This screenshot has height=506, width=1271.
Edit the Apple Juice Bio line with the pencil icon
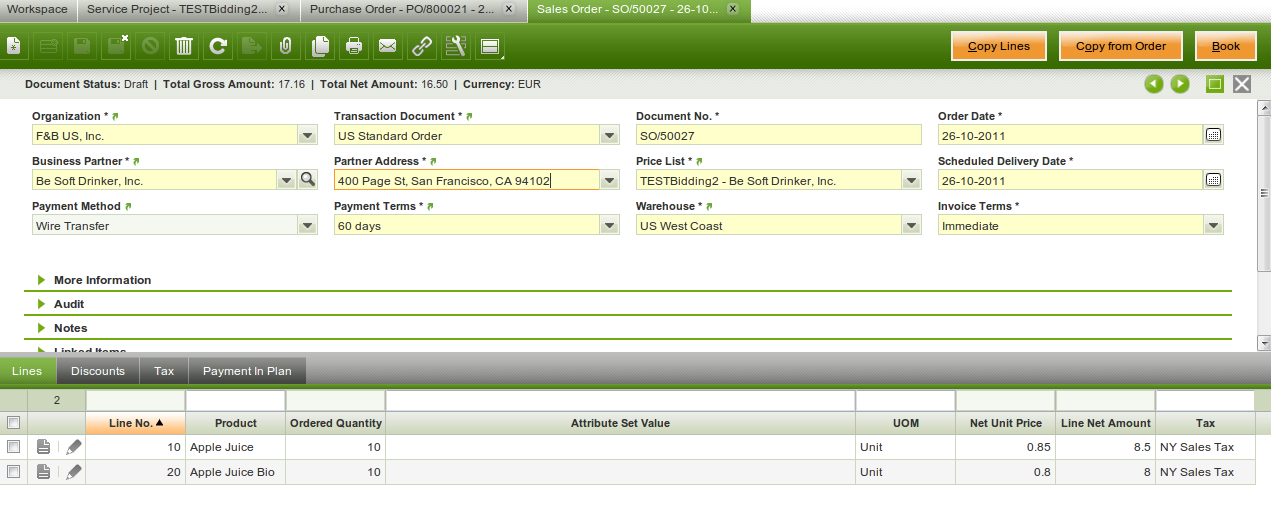pos(74,472)
